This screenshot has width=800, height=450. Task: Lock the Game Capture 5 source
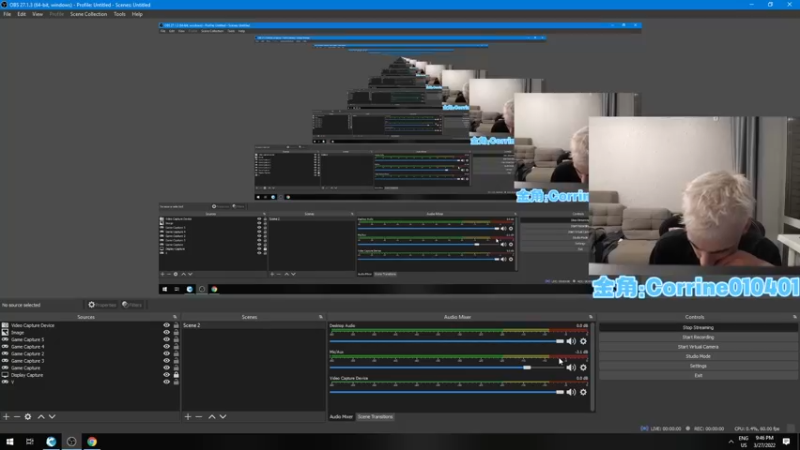pyautogui.click(x=176, y=339)
